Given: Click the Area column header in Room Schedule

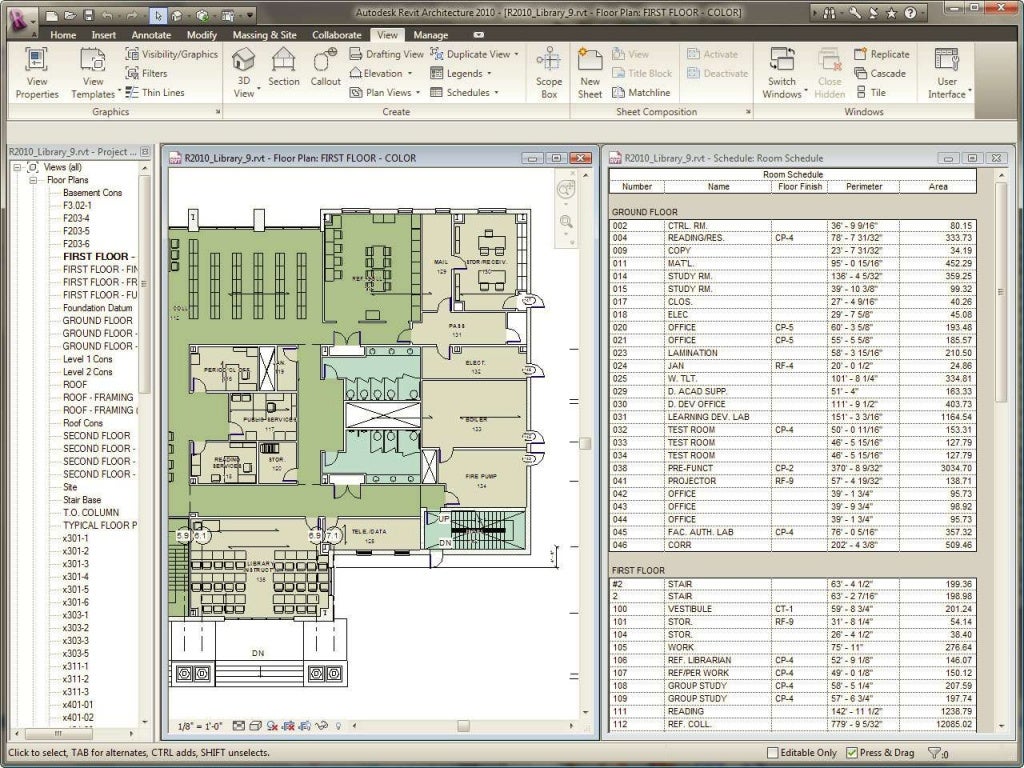Looking at the screenshot, I should point(938,187).
